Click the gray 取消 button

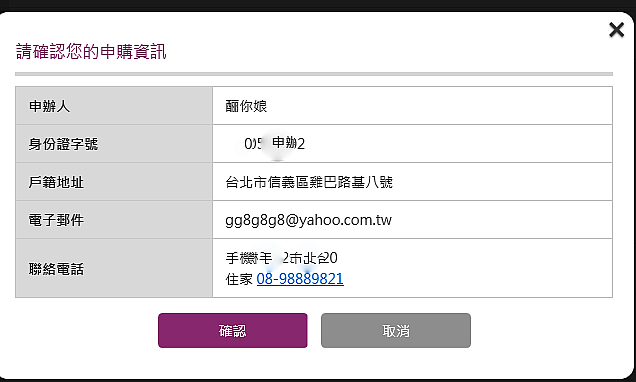point(396,330)
